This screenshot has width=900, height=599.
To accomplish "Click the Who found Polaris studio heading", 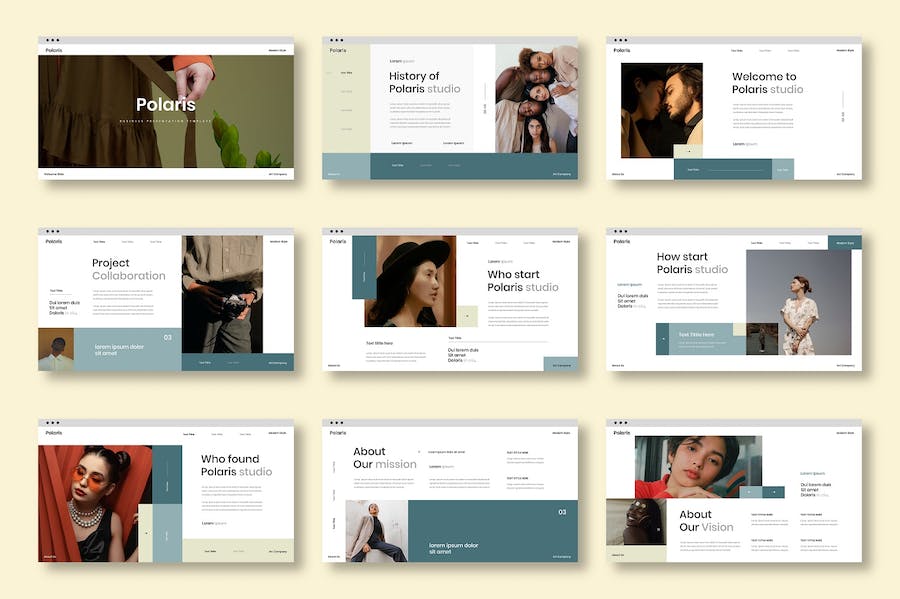I will pos(236,465).
